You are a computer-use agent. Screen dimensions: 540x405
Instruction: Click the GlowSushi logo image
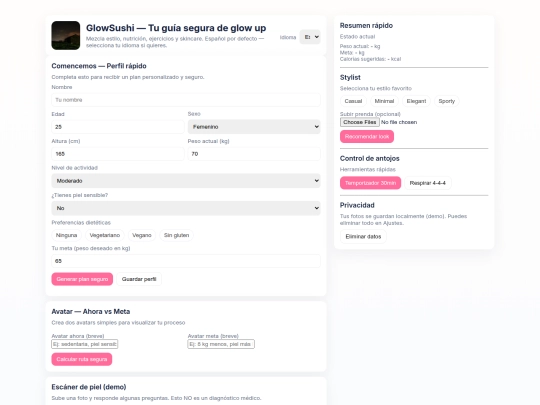tap(66, 35)
